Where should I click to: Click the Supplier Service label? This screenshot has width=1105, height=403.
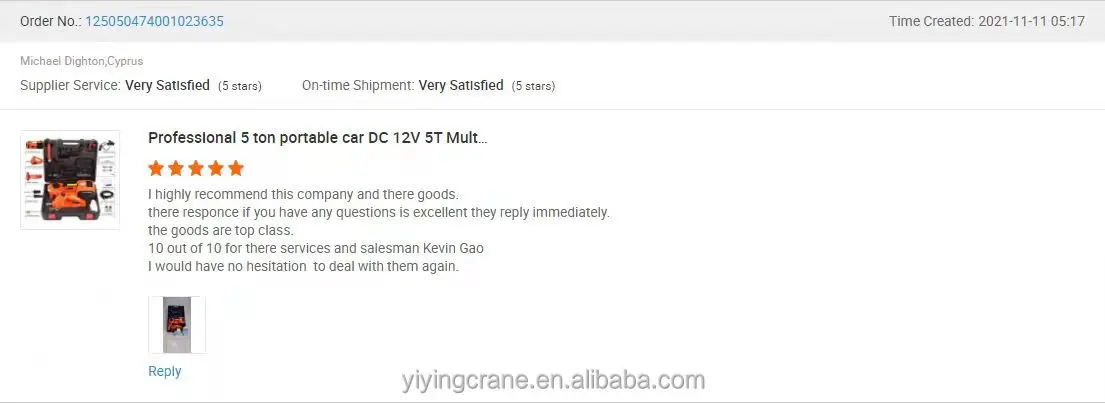click(x=70, y=85)
